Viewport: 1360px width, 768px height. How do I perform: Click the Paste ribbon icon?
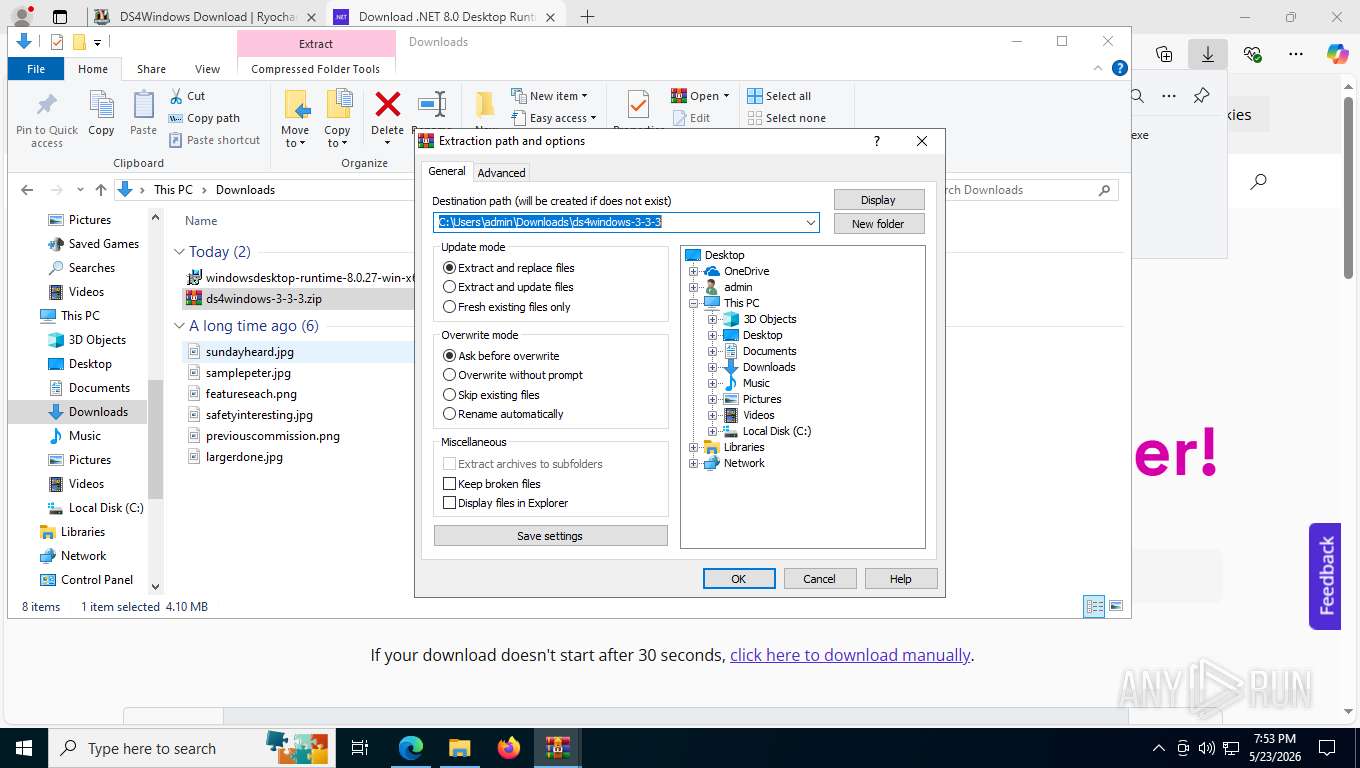pos(144,105)
